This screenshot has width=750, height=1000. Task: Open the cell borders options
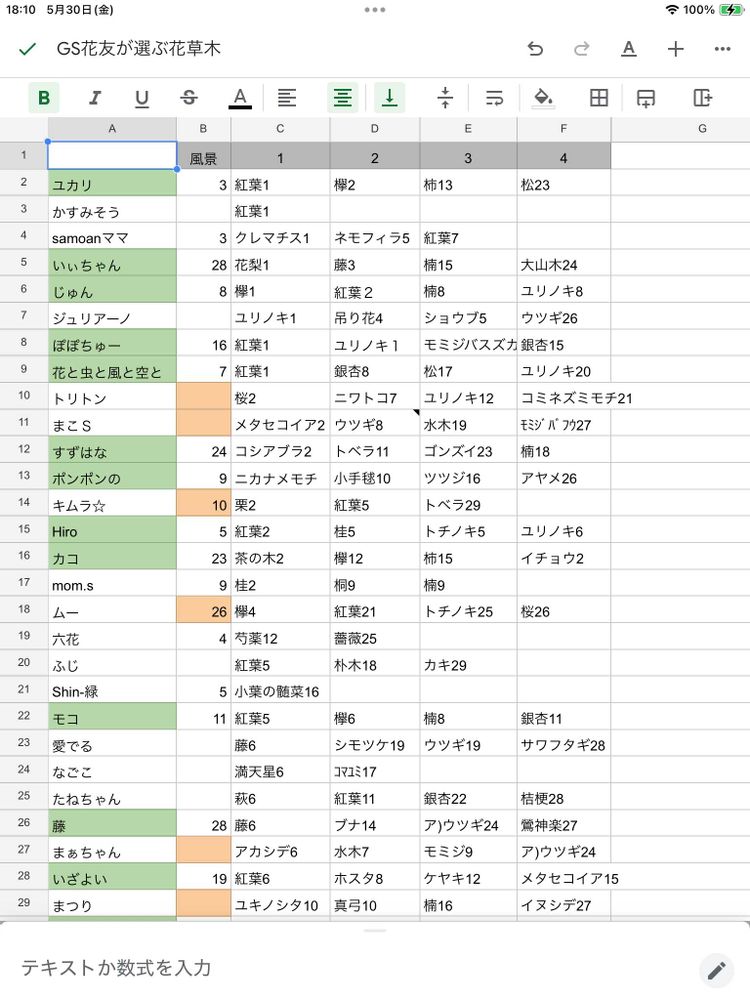click(x=598, y=97)
